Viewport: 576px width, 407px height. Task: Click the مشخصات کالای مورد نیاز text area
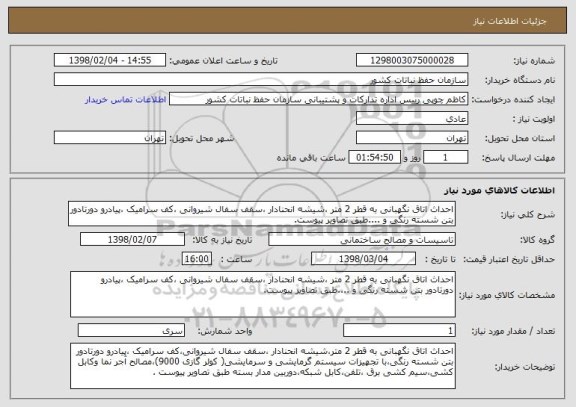tap(263, 295)
